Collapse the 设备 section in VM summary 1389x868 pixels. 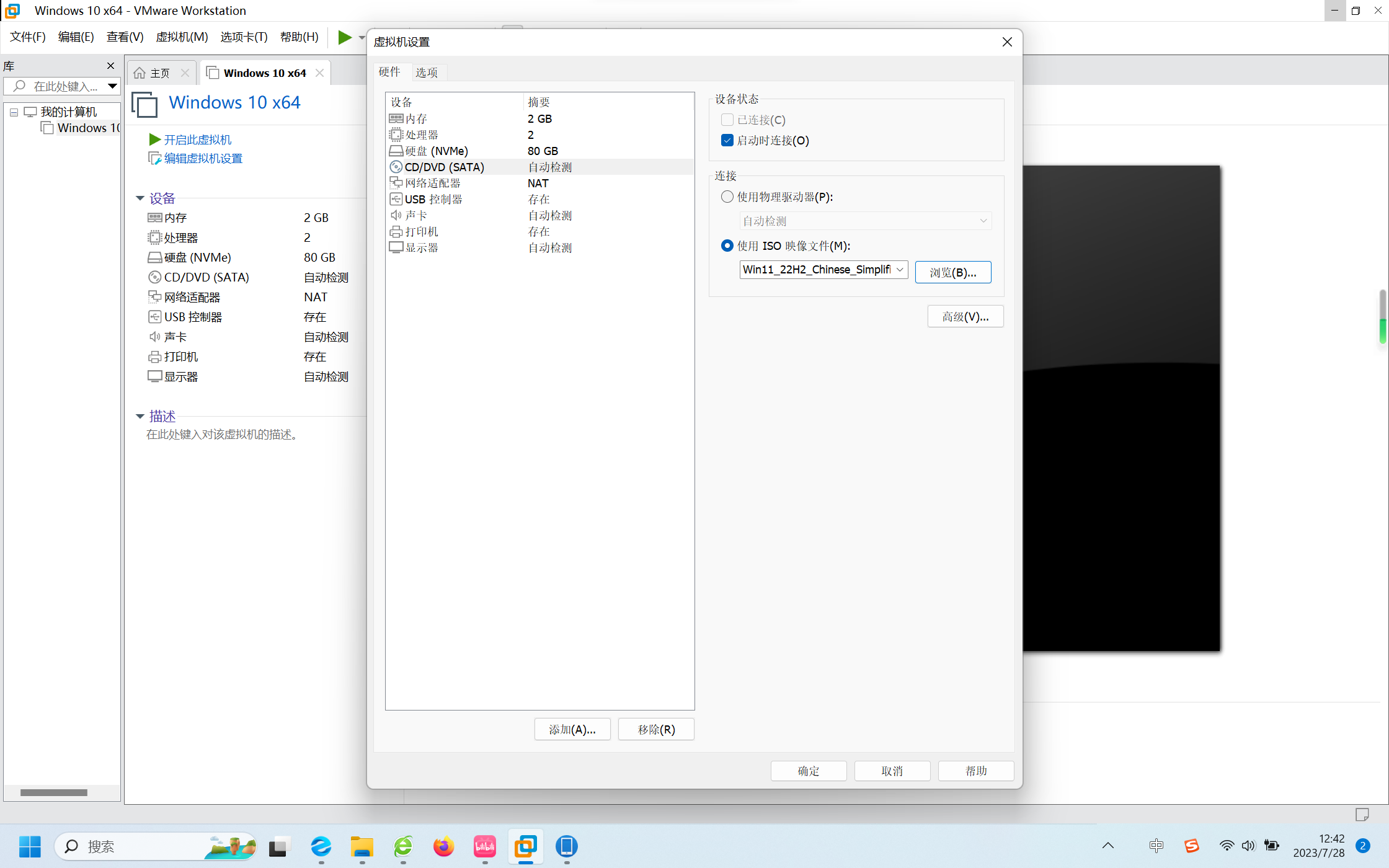(140, 198)
